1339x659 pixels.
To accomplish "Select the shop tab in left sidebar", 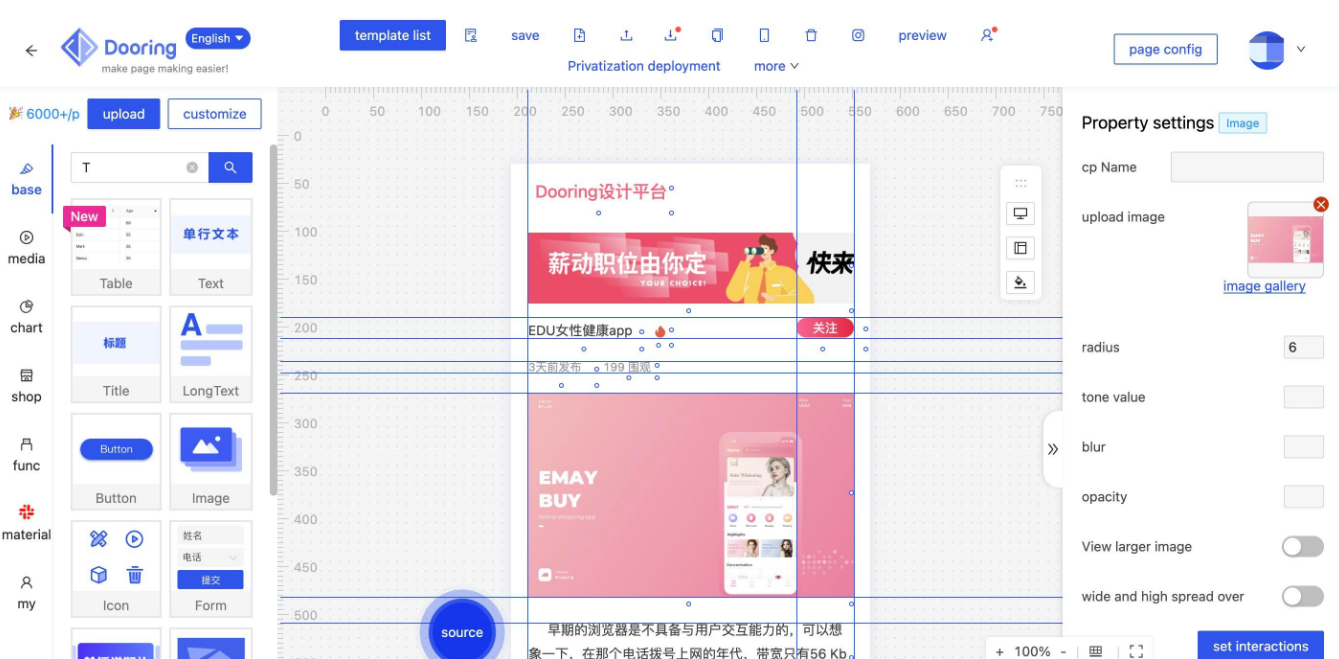I will pyautogui.click(x=27, y=385).
